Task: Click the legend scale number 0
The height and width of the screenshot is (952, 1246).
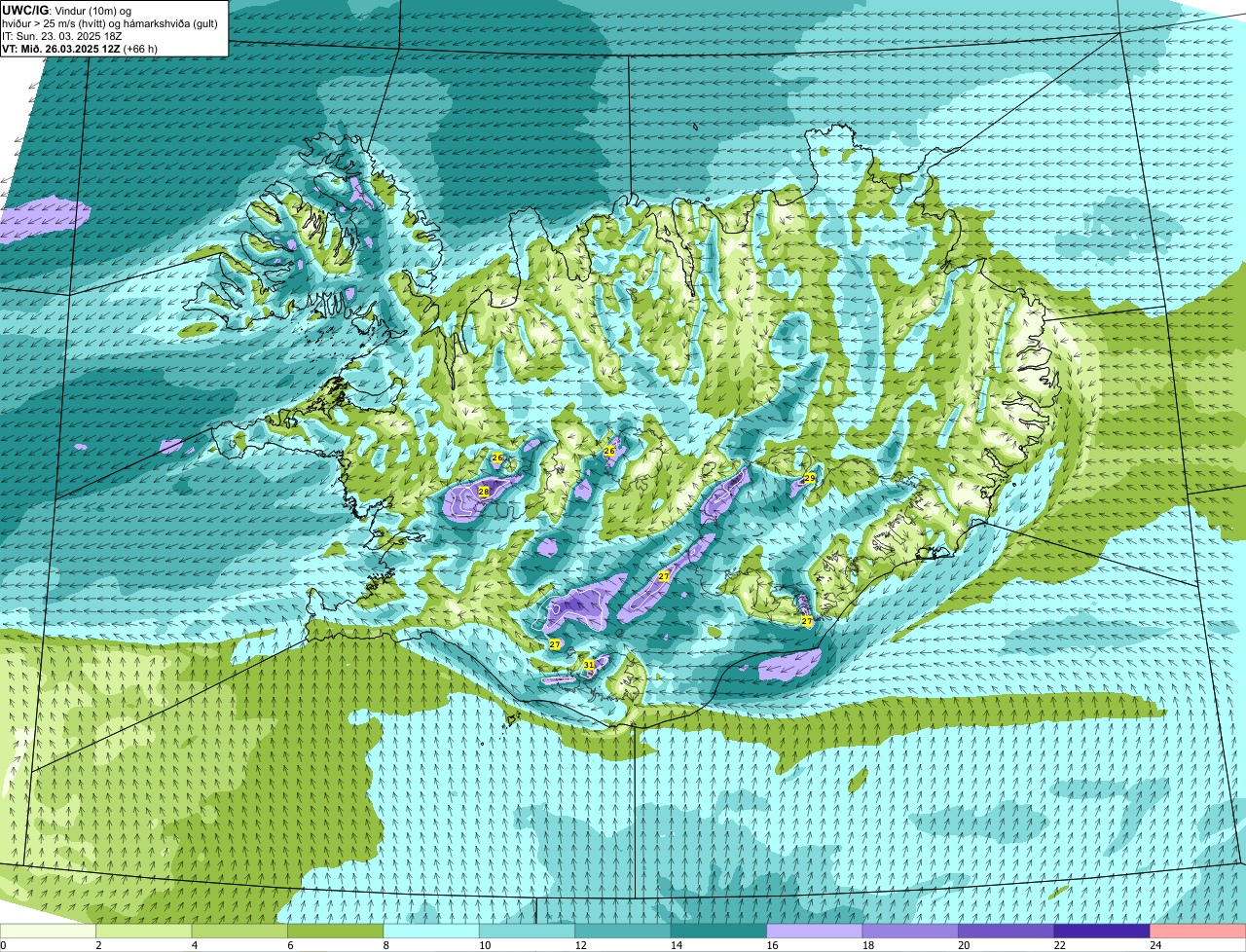Action: coord(3,944)
